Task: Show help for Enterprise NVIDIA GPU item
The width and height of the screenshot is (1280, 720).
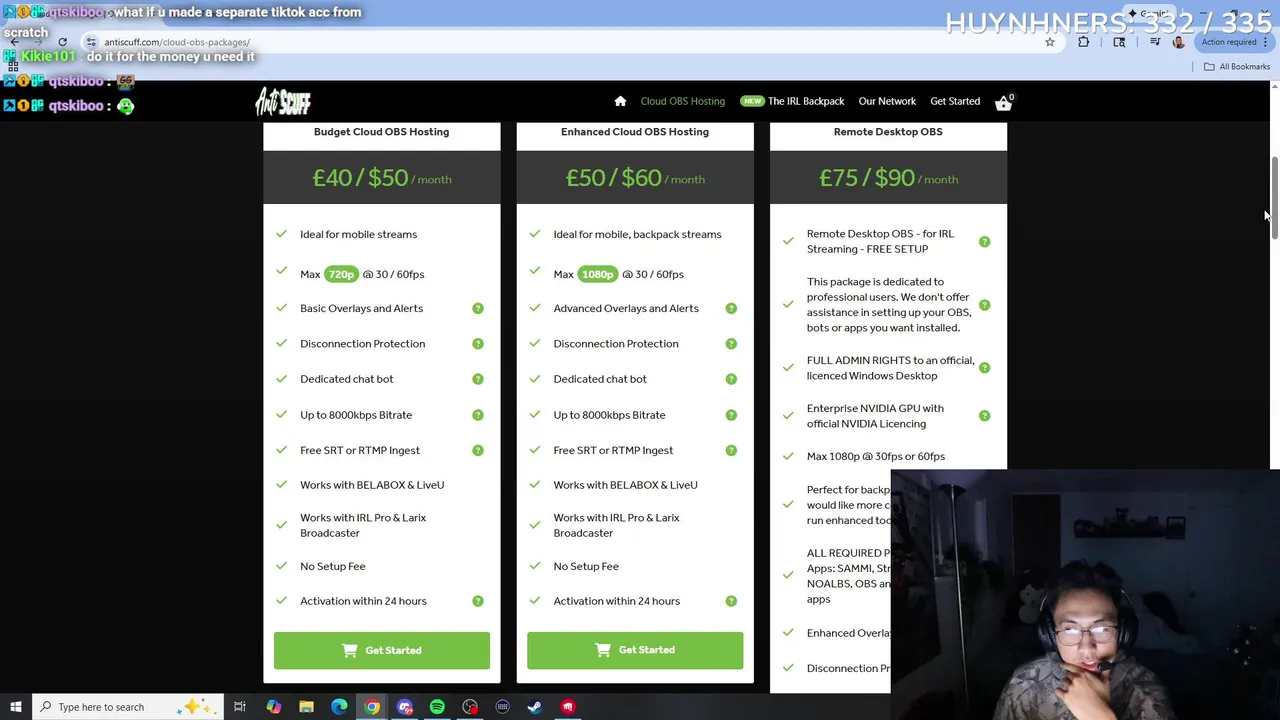Action: tap(984, 416)
